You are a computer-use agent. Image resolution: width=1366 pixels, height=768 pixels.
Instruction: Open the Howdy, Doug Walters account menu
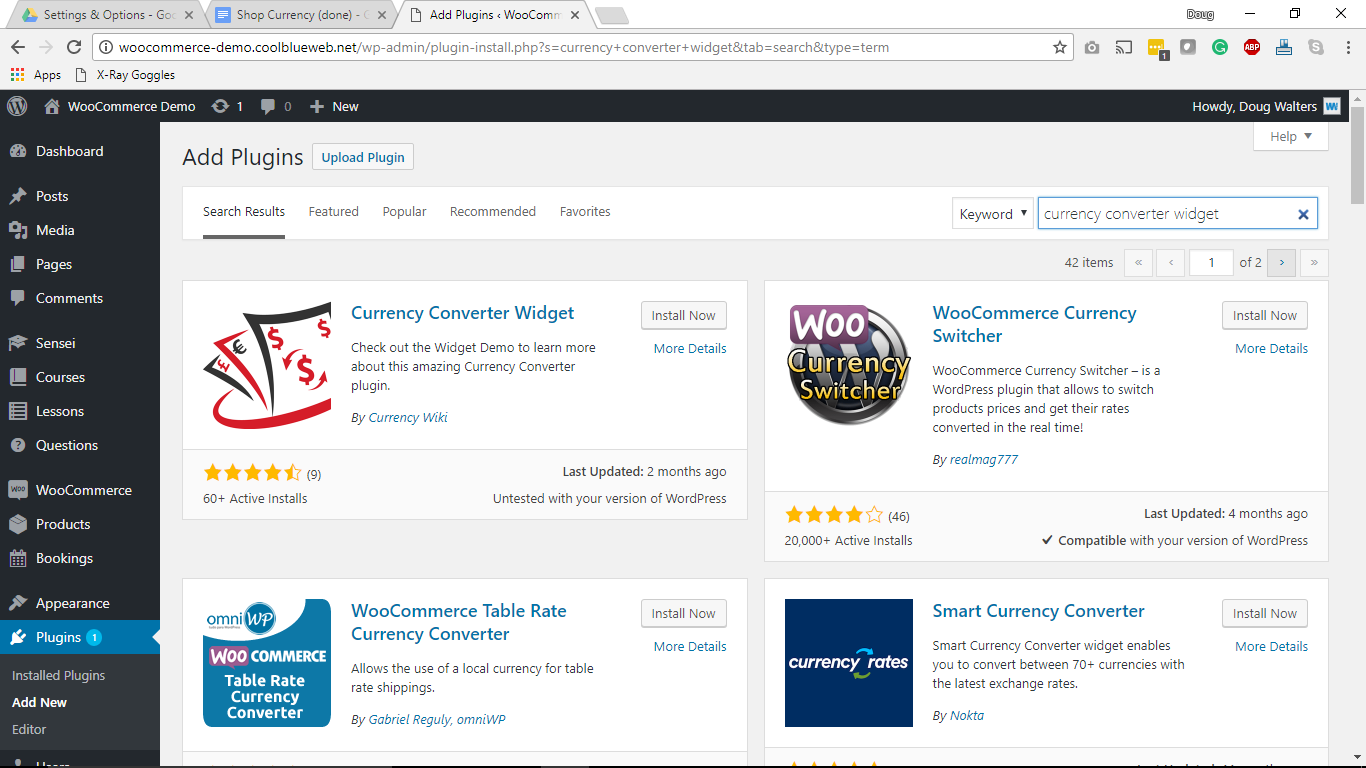click(1266, 106)
